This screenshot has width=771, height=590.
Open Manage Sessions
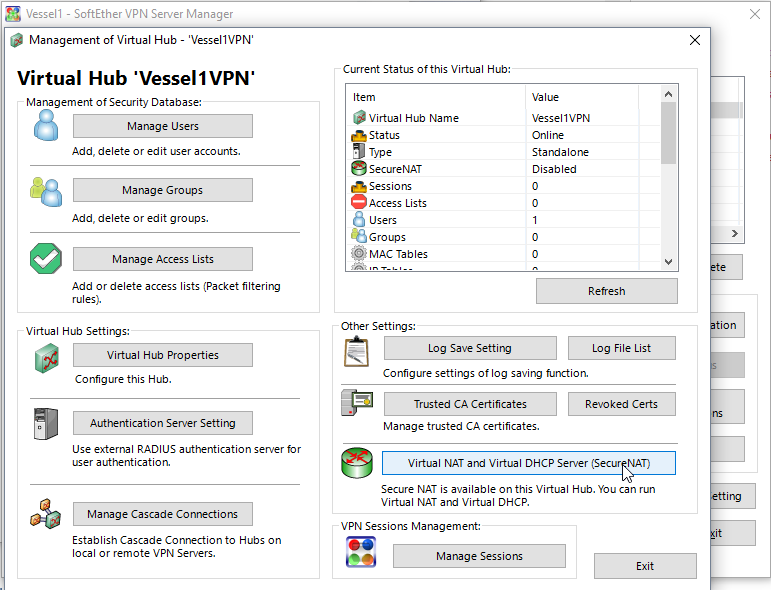point(479,556)
